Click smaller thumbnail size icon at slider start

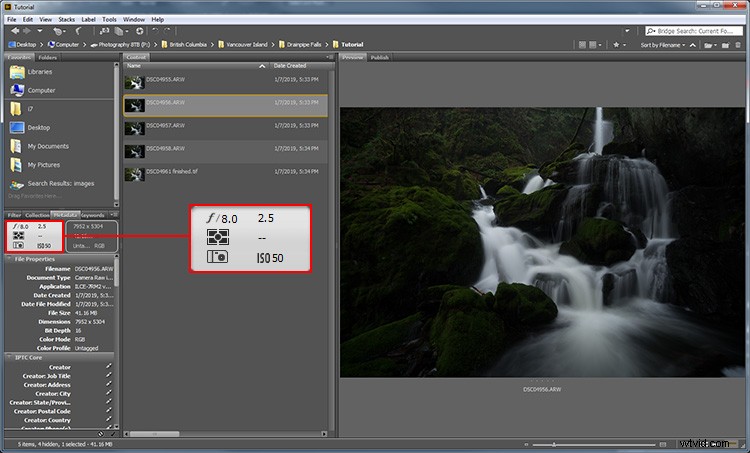point(526,444)
